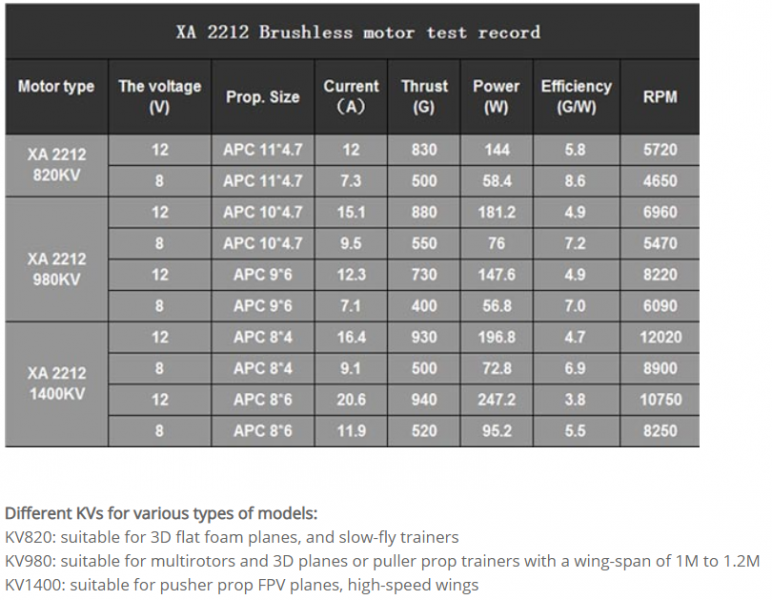Screen dimensions: 772x600
Task: Click the Power (W) column header
Action: (x=496, y=97)
